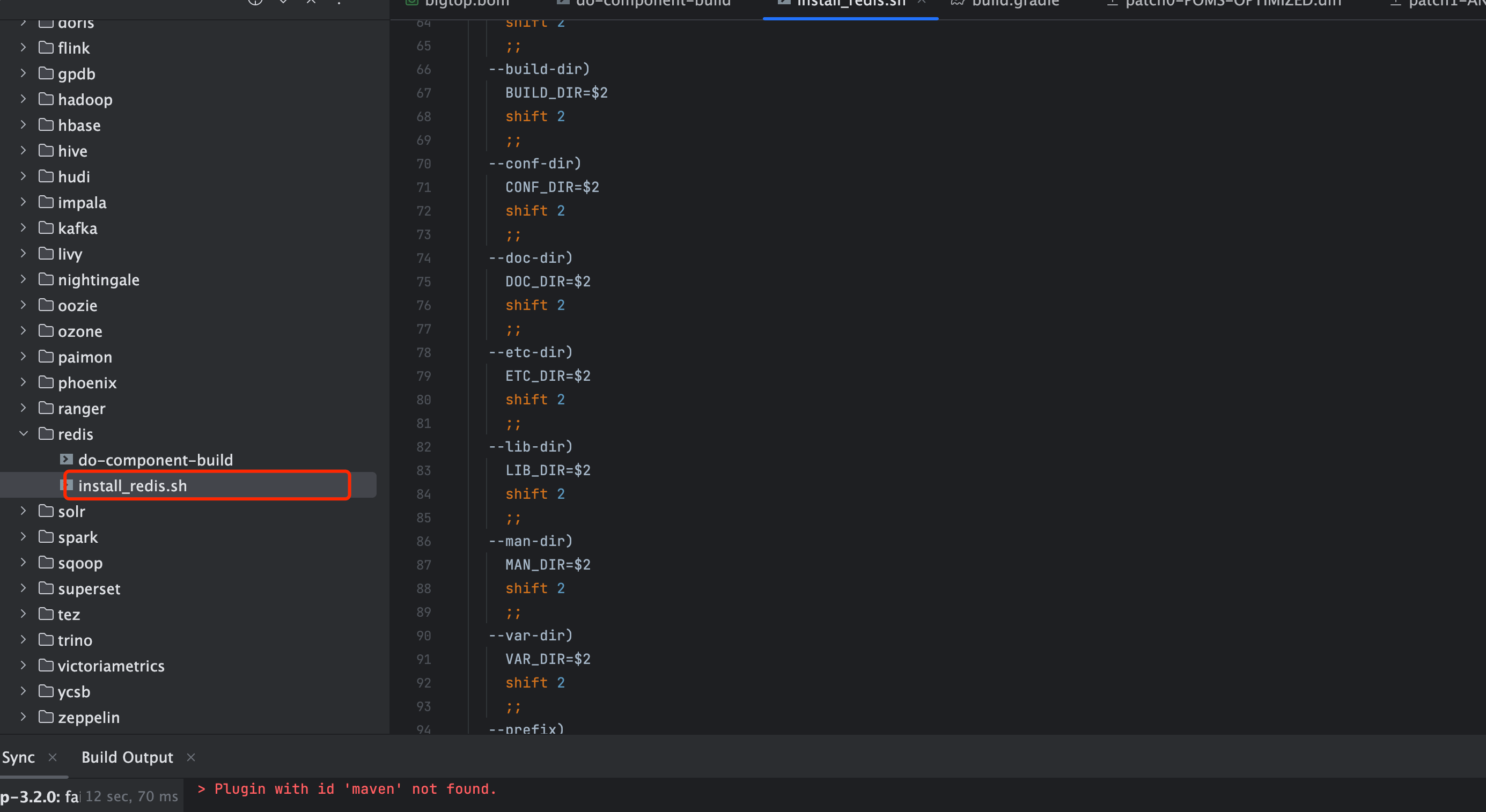
Task: Click the oozie folder icon
Action: (46, 305)
